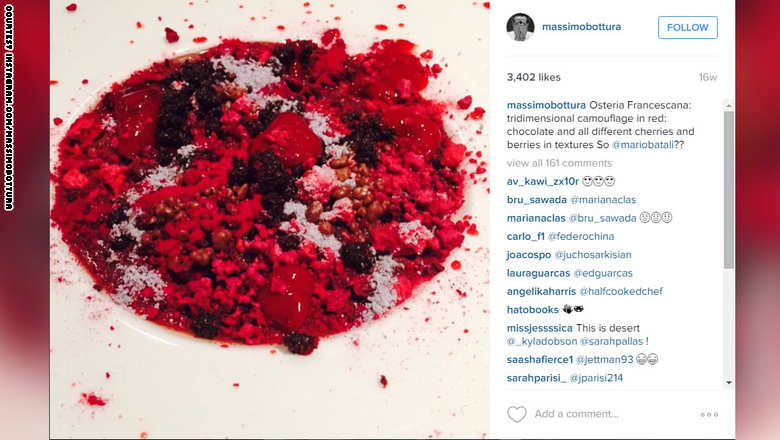The width and height of the screenshot is (780, 440).
Task: Follow massimobottura with the FOLLOW button
Action: (x=687, y=27)
